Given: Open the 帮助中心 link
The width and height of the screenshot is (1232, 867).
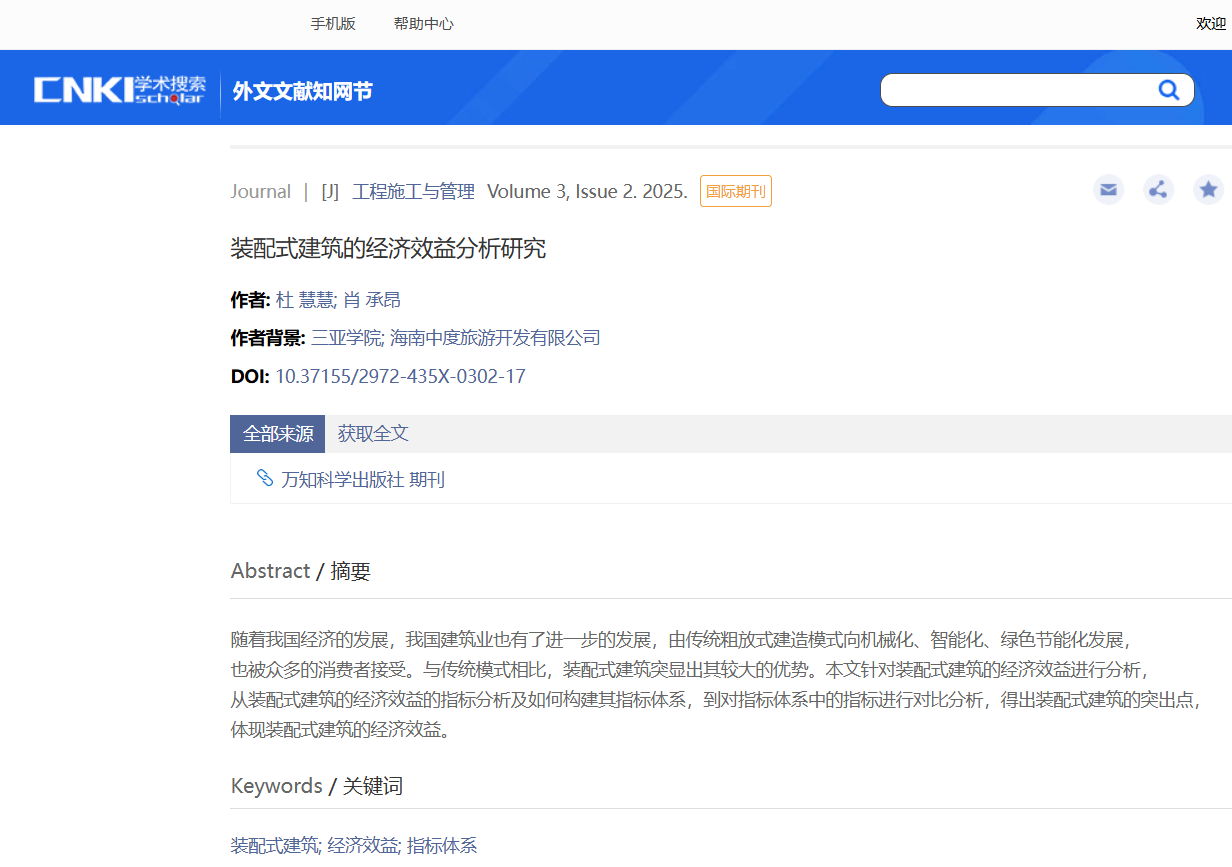Looking at the screenshot, I should click(423, 24).
